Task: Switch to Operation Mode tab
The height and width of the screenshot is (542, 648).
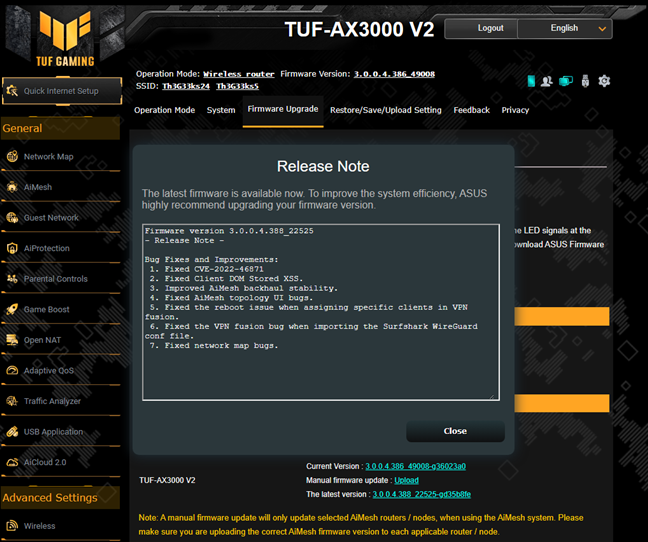Action: pos(164,110)
